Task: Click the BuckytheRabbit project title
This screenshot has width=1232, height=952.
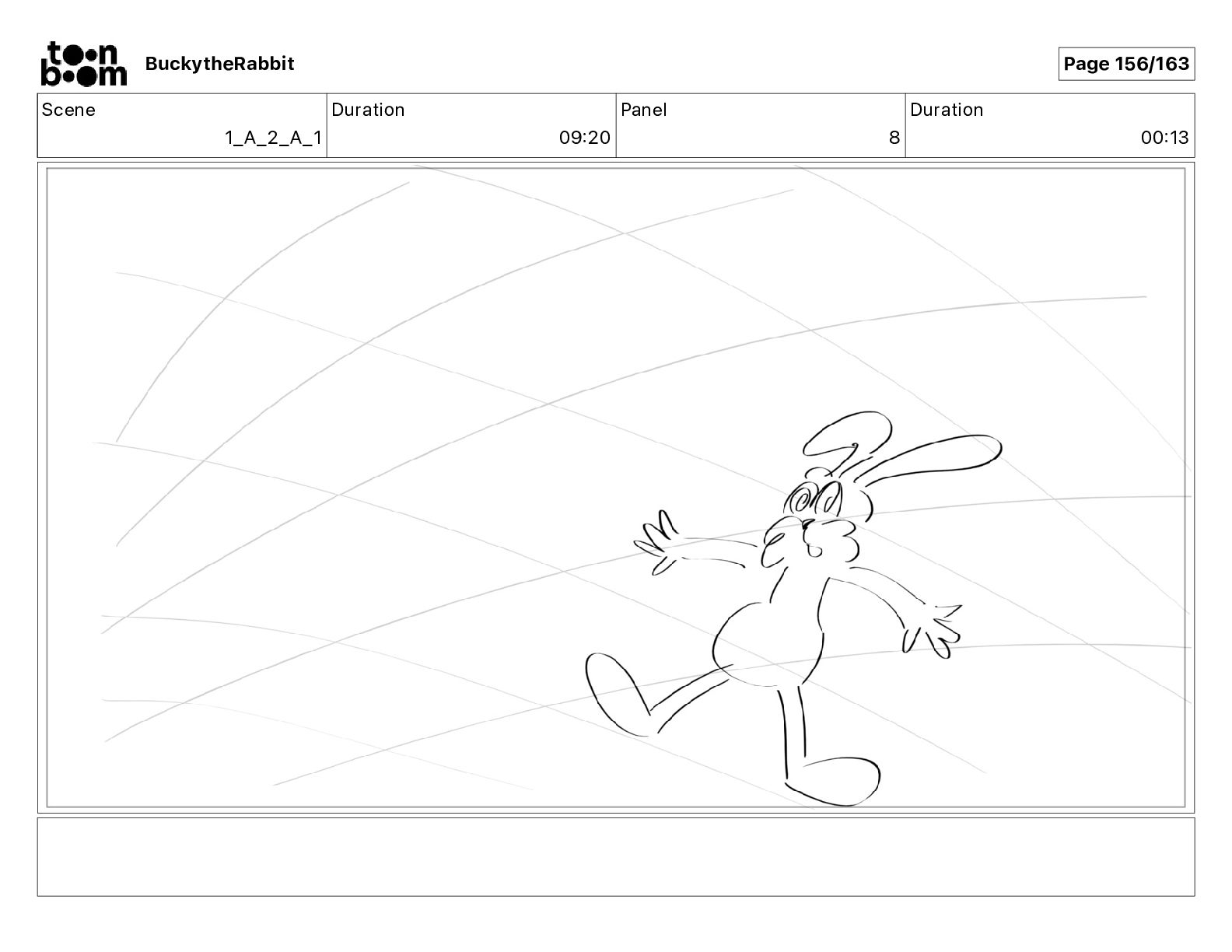Action: click(x=219, y=64)
